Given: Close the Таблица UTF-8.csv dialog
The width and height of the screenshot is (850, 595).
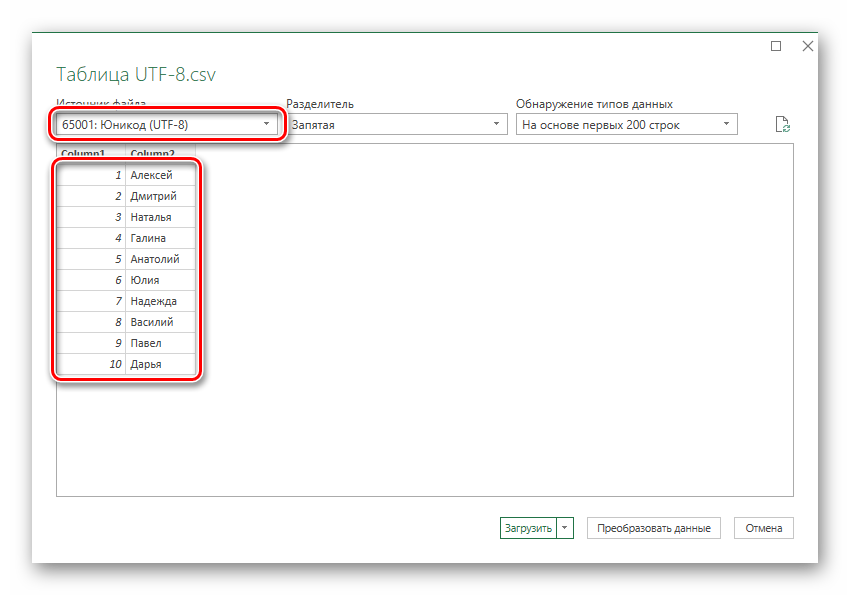Looking at the screenshot, I should pos(807,46).
